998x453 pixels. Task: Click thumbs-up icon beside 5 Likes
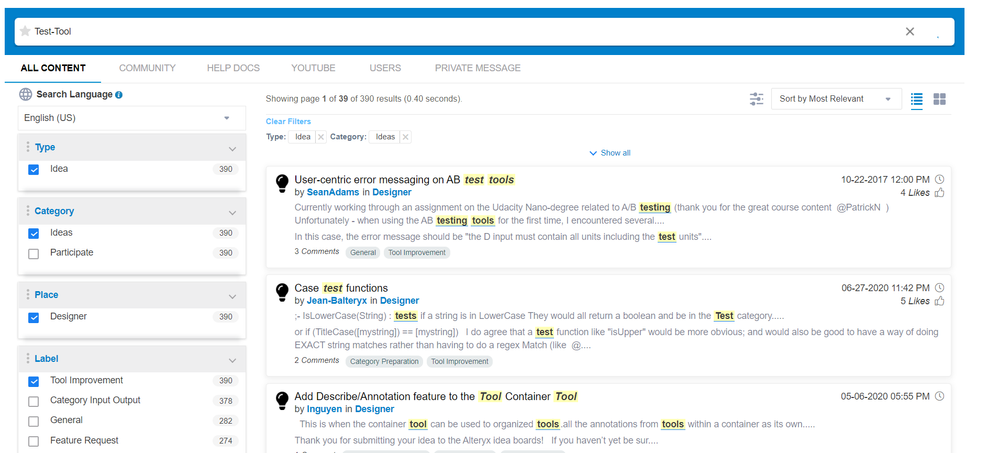point(939,301)
